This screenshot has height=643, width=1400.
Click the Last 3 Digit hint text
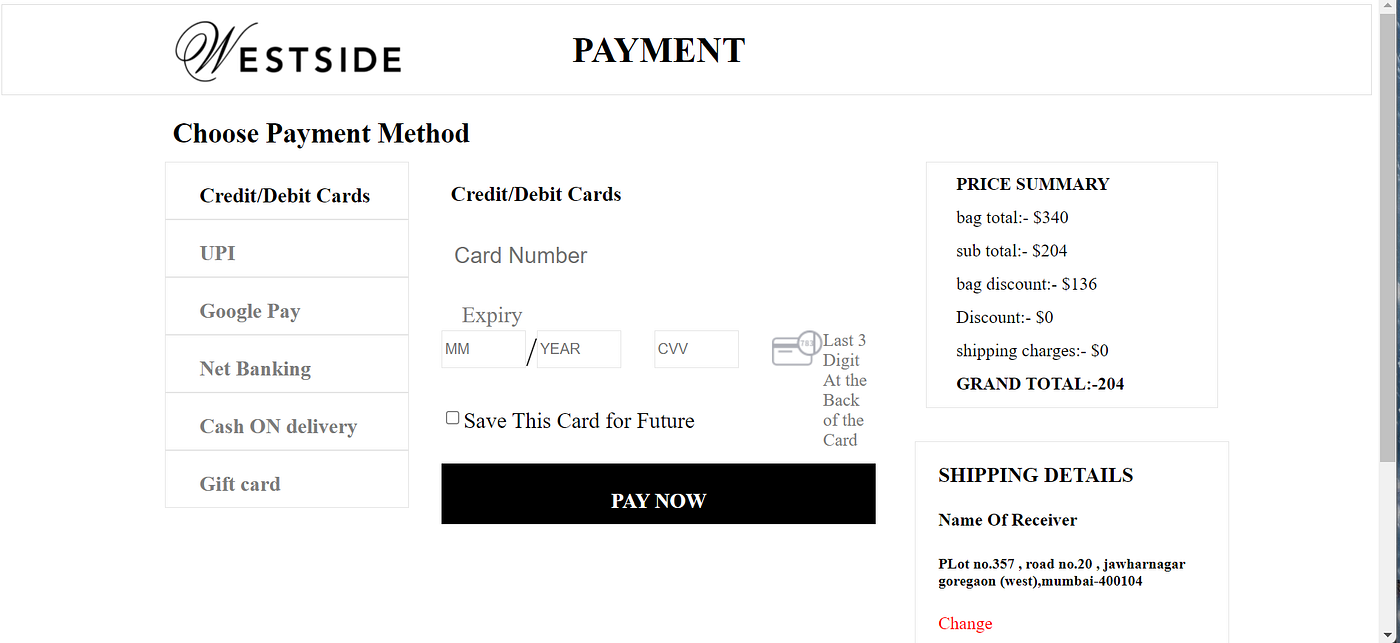tap(845, 390)
